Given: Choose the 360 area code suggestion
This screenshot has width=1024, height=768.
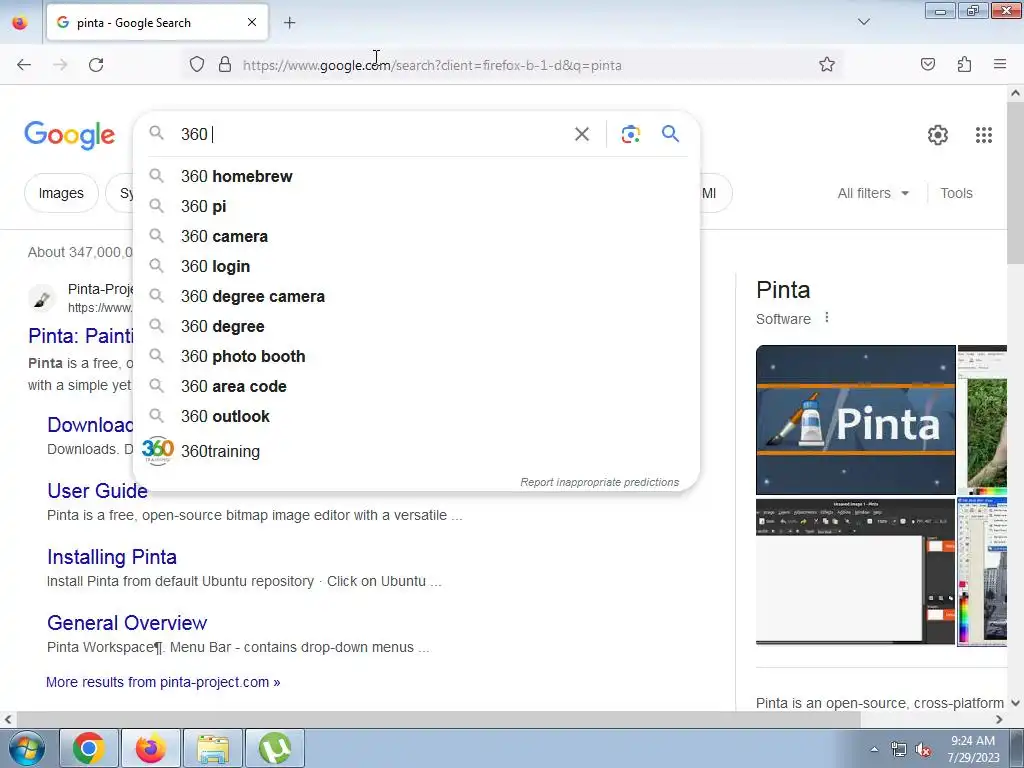Looking at the screenshot, I should pos(416,387).
